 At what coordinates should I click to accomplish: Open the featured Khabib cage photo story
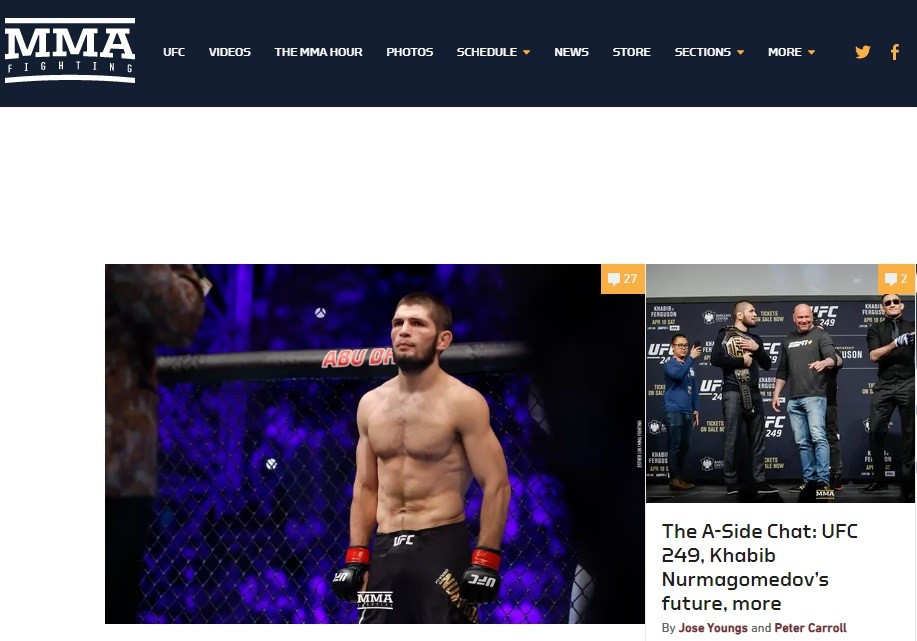[x=374, y=443]
